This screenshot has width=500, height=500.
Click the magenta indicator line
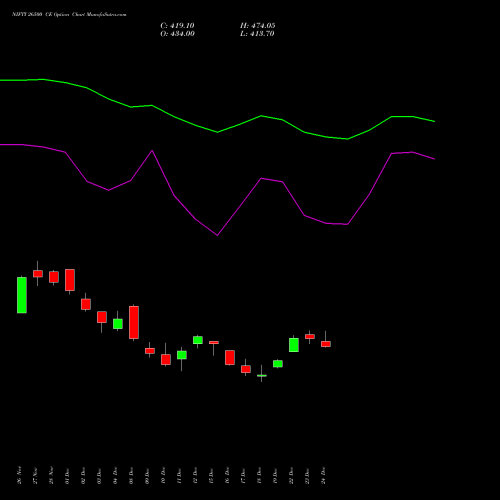click(x=217, y=235)
